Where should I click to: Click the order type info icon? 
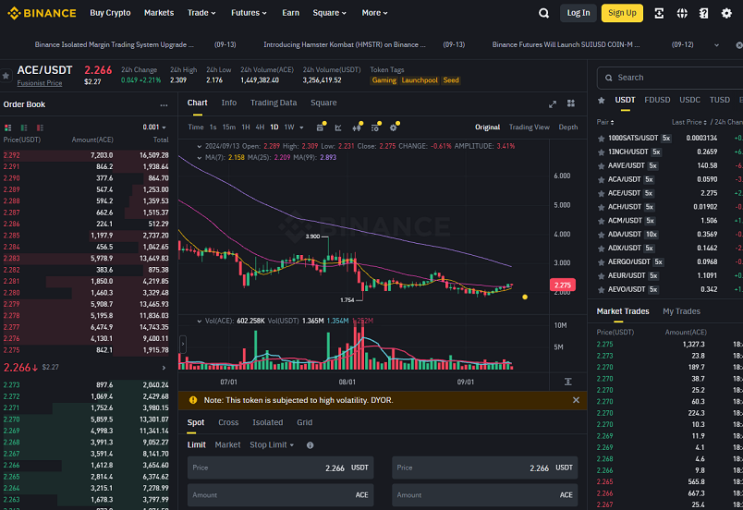click(310, 445)
